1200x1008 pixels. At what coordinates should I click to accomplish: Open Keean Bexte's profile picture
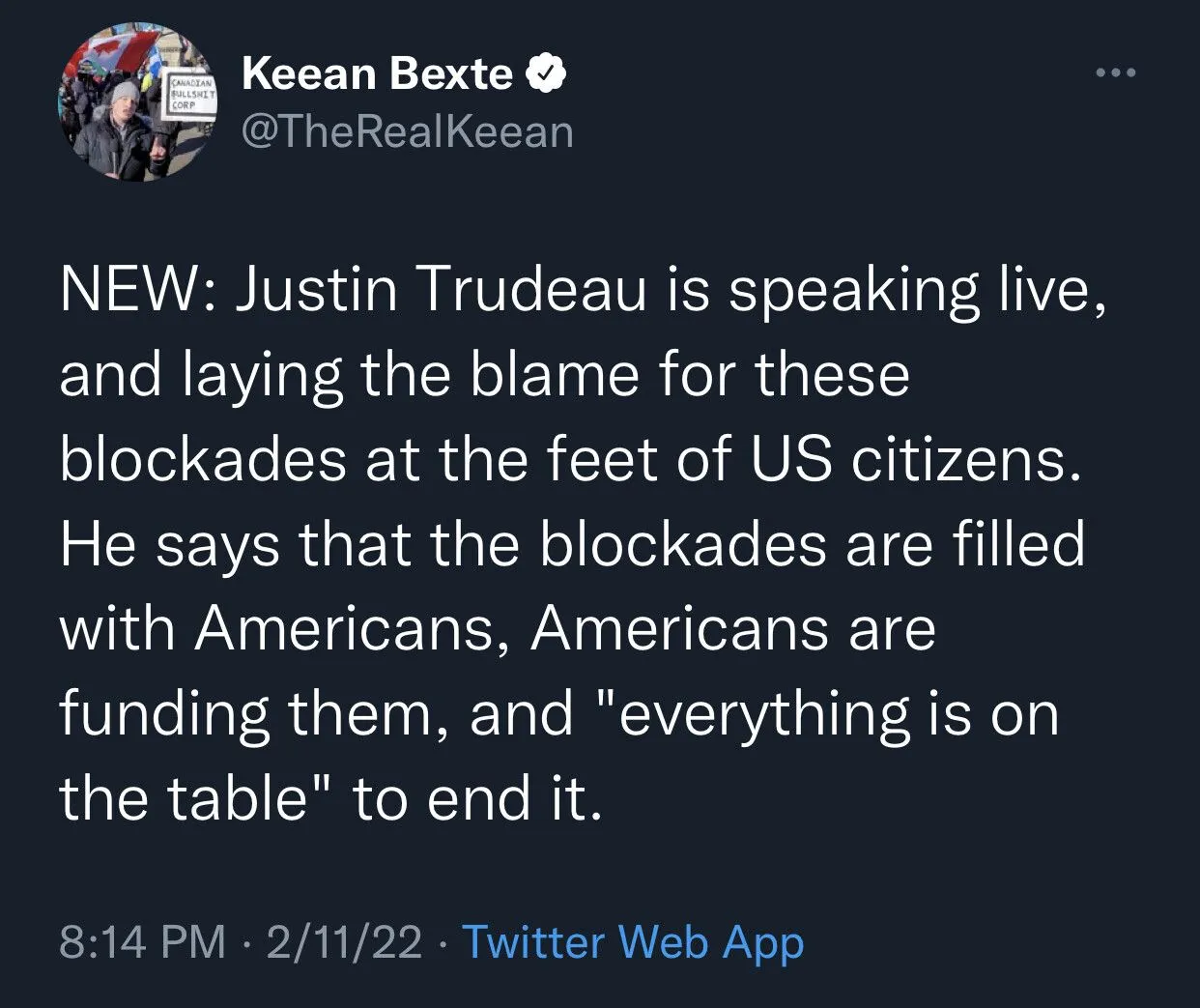136,101
